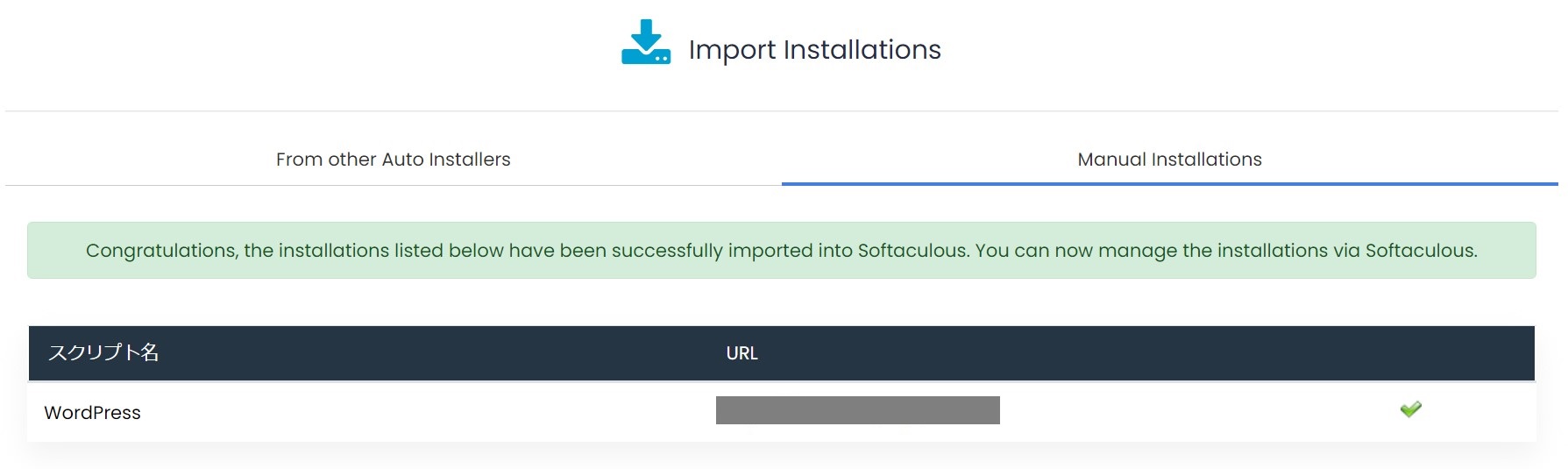Viewport: 1568px width, 469px height.
Task: Click the Import Installations download icon
Action: point(646,42)
